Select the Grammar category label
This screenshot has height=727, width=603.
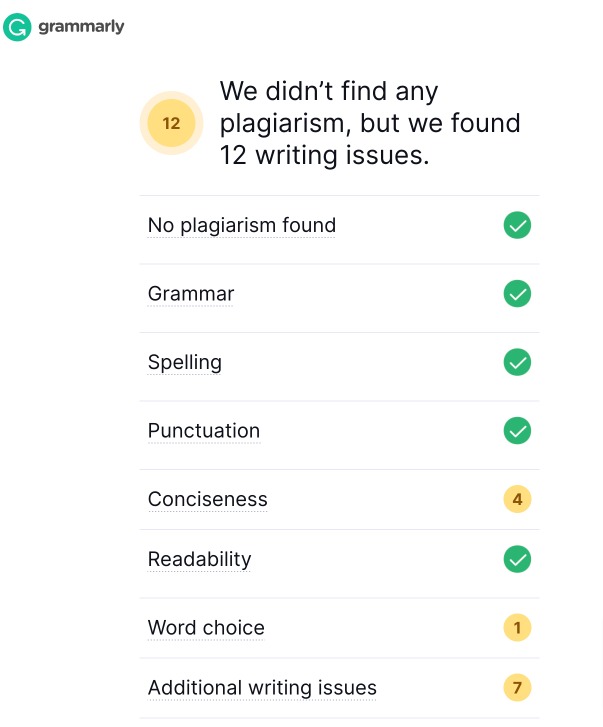tap(191, 294)
